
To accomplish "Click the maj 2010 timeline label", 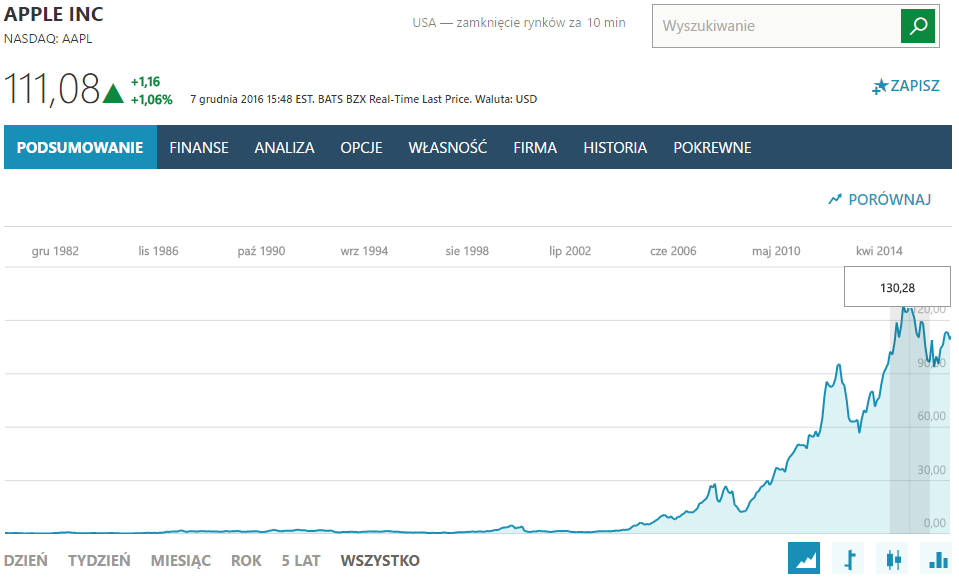I will pos(776,251).
